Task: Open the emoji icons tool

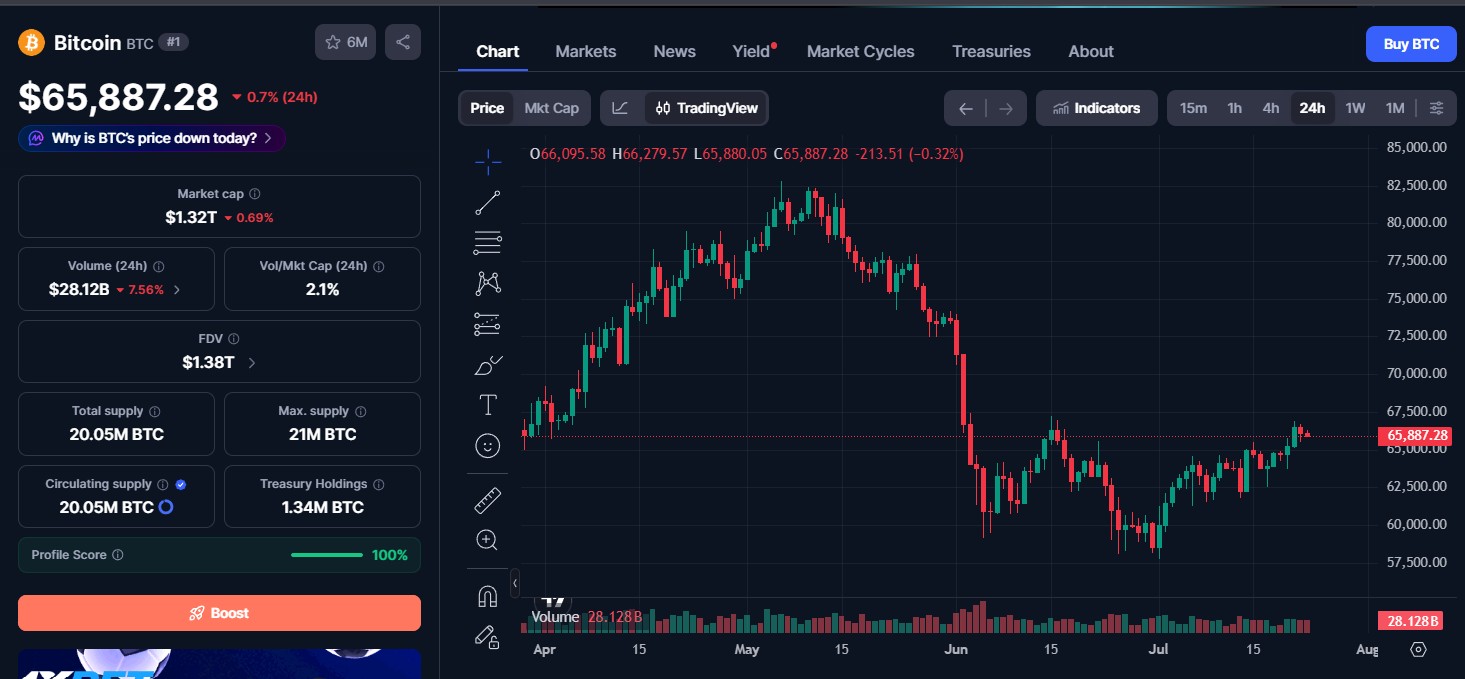Action: click(x=488, y=446)
